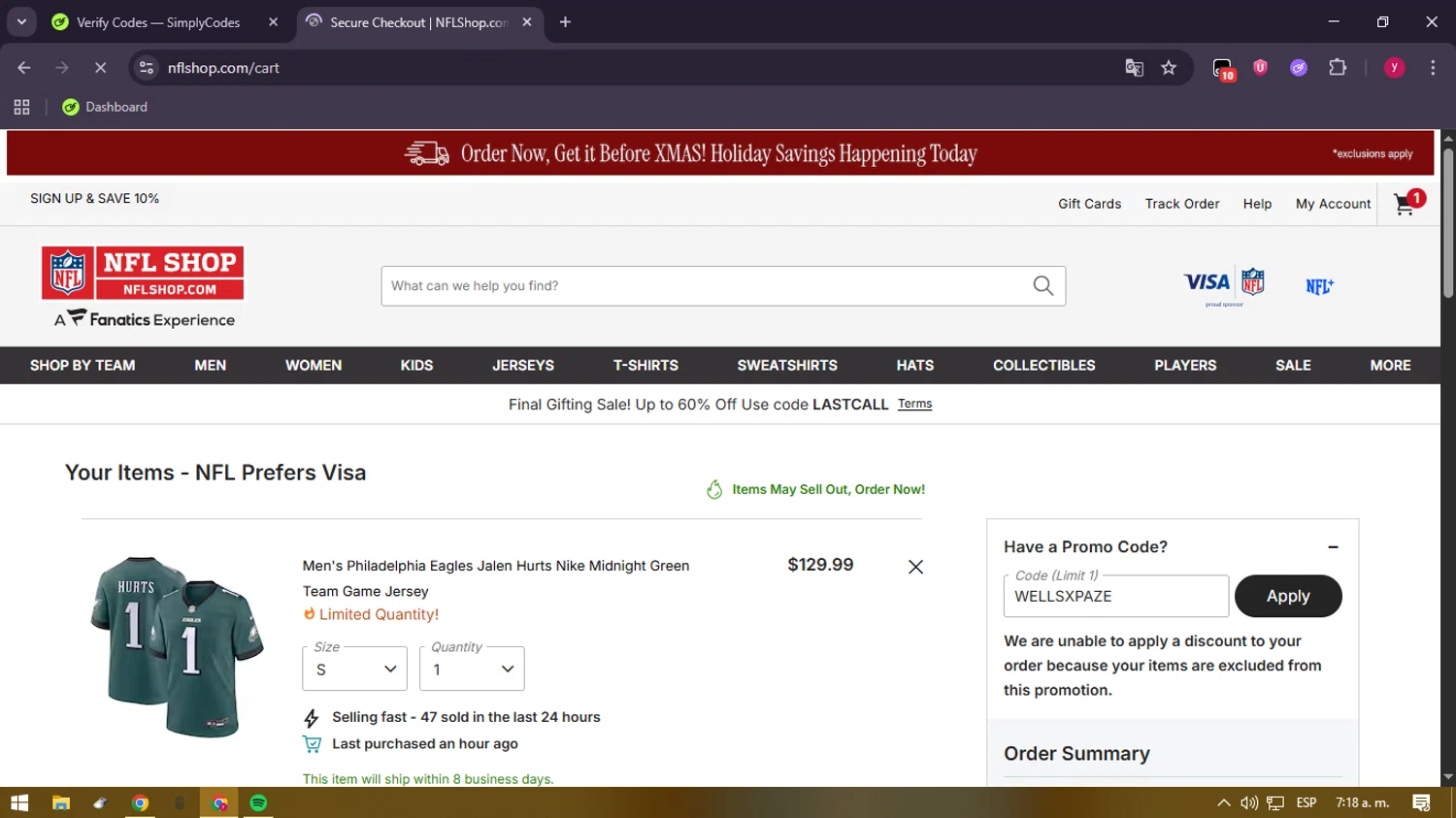Click Terms link beside LASTCALL
Image resolution: width=1456 pixels, height=818 pixels.
coord(914,404)
